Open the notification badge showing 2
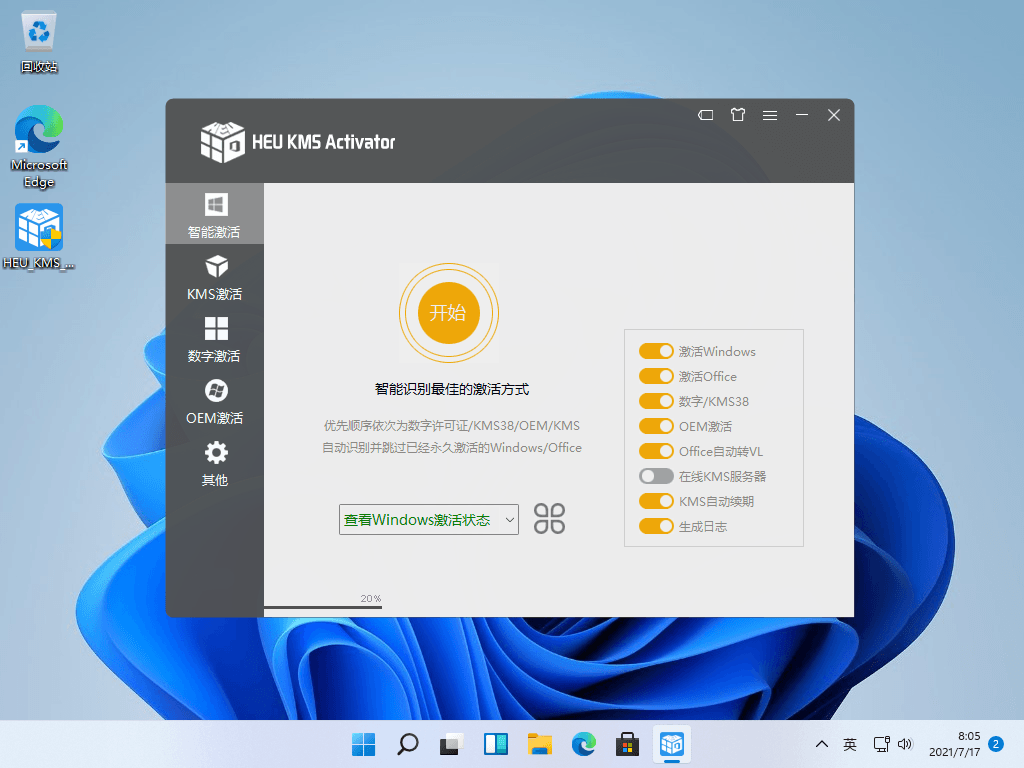 (996, 744)
